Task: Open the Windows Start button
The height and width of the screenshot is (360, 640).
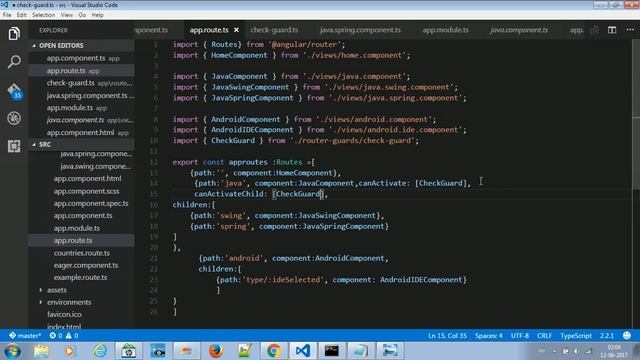Action: click(x=12, y=351)
